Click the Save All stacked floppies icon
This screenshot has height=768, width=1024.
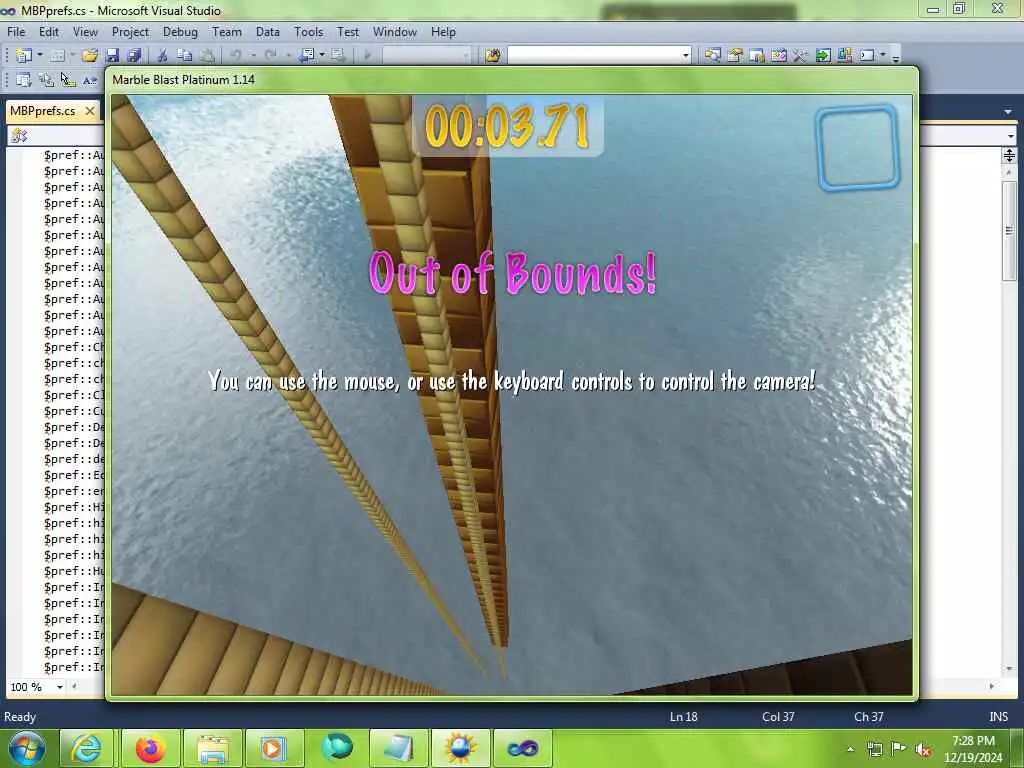pyautogui.click(x=134, y=56)
